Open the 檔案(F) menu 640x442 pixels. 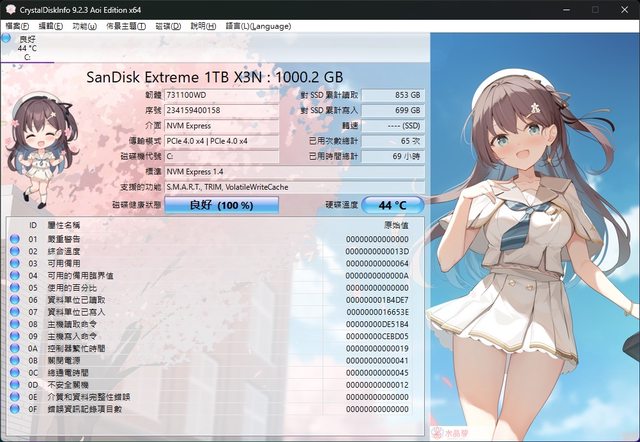[17, 24]
